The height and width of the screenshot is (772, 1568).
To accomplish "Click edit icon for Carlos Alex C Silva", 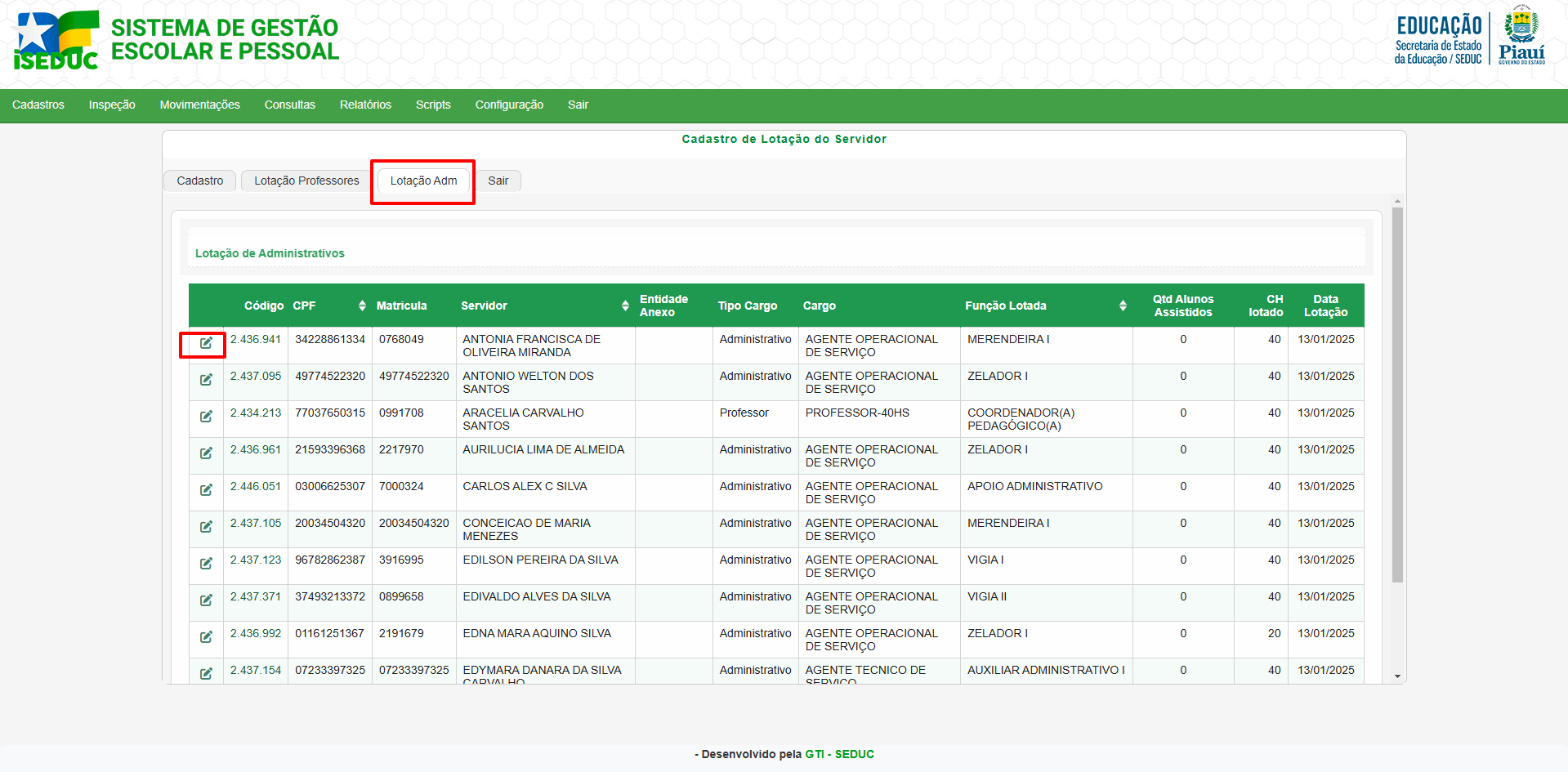I will pos(206,490).
